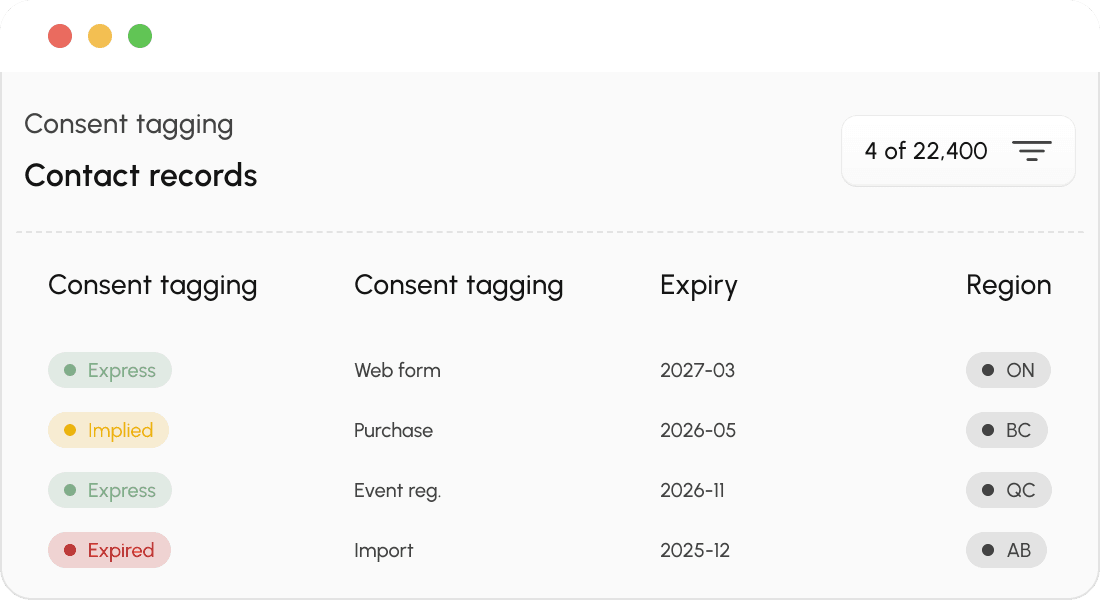Click the AB region badge
The image size is (1100, 600).
coord(1007,550)
